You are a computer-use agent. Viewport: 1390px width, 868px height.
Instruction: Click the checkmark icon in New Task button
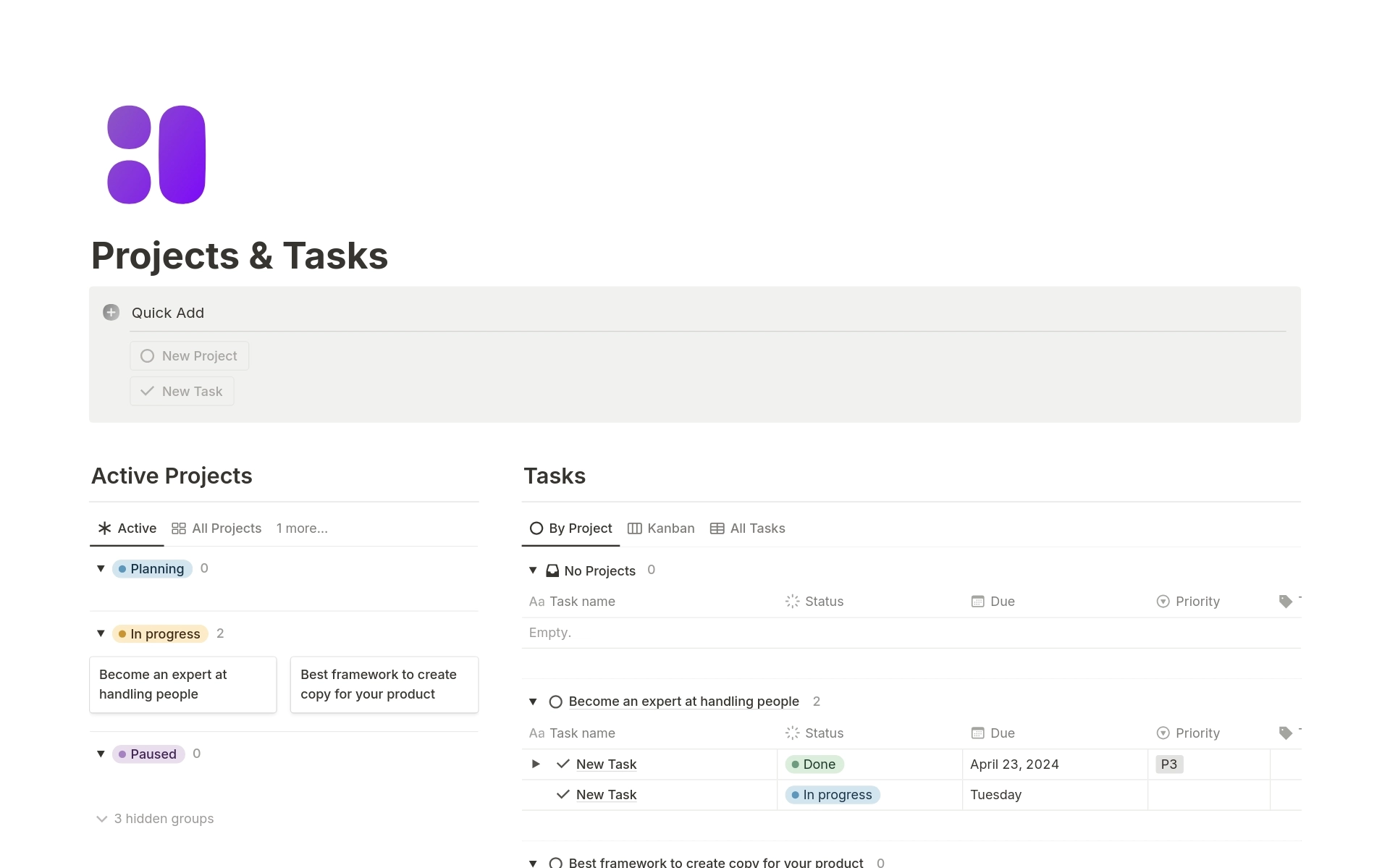(x=147, y=392)
